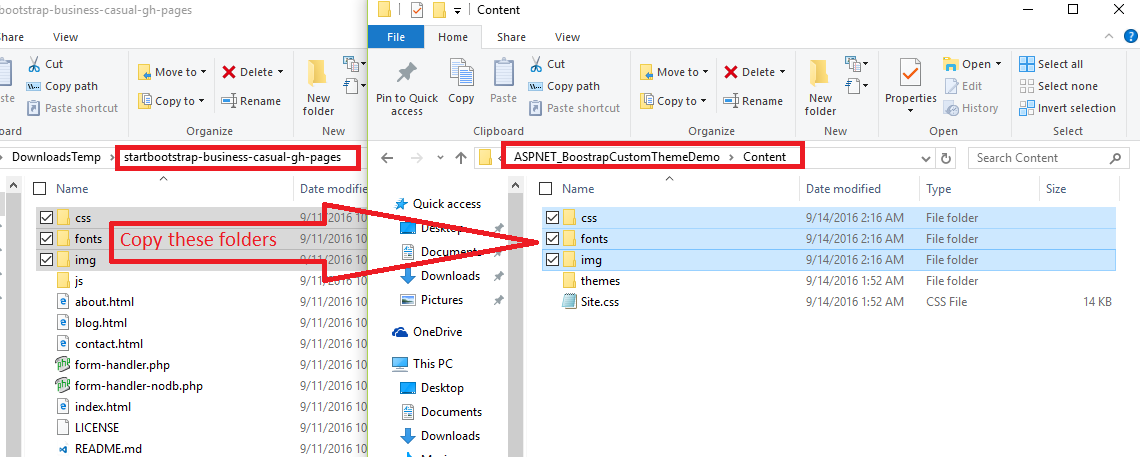Expand the Open dropdown in Open group
Screen dimensions: 1140x457
tap(998, 64)
